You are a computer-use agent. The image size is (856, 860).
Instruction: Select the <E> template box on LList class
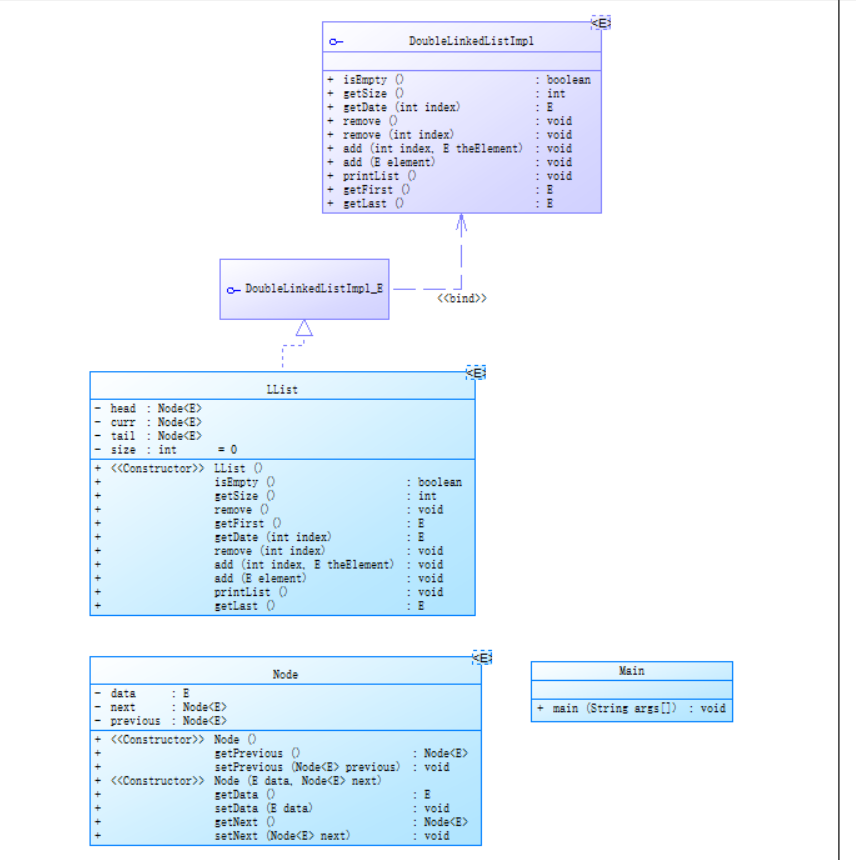[x=475, y=373]
